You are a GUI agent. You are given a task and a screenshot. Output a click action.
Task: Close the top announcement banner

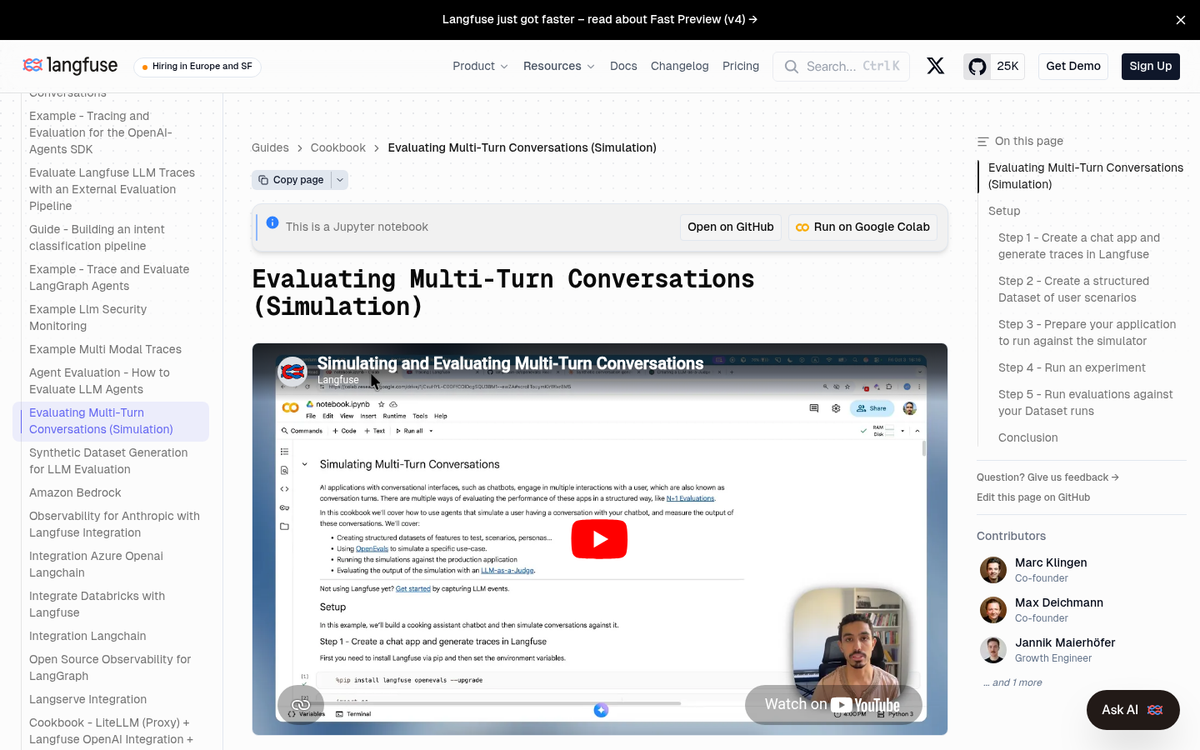(x=1180, y=19)
